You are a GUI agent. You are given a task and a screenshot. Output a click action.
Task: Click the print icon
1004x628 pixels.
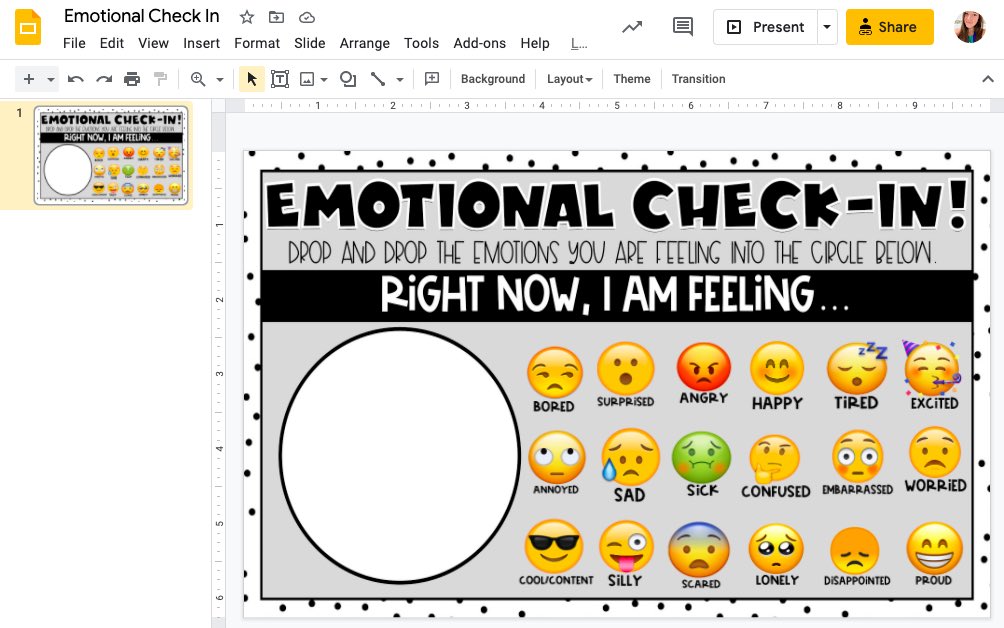(132, 79)
